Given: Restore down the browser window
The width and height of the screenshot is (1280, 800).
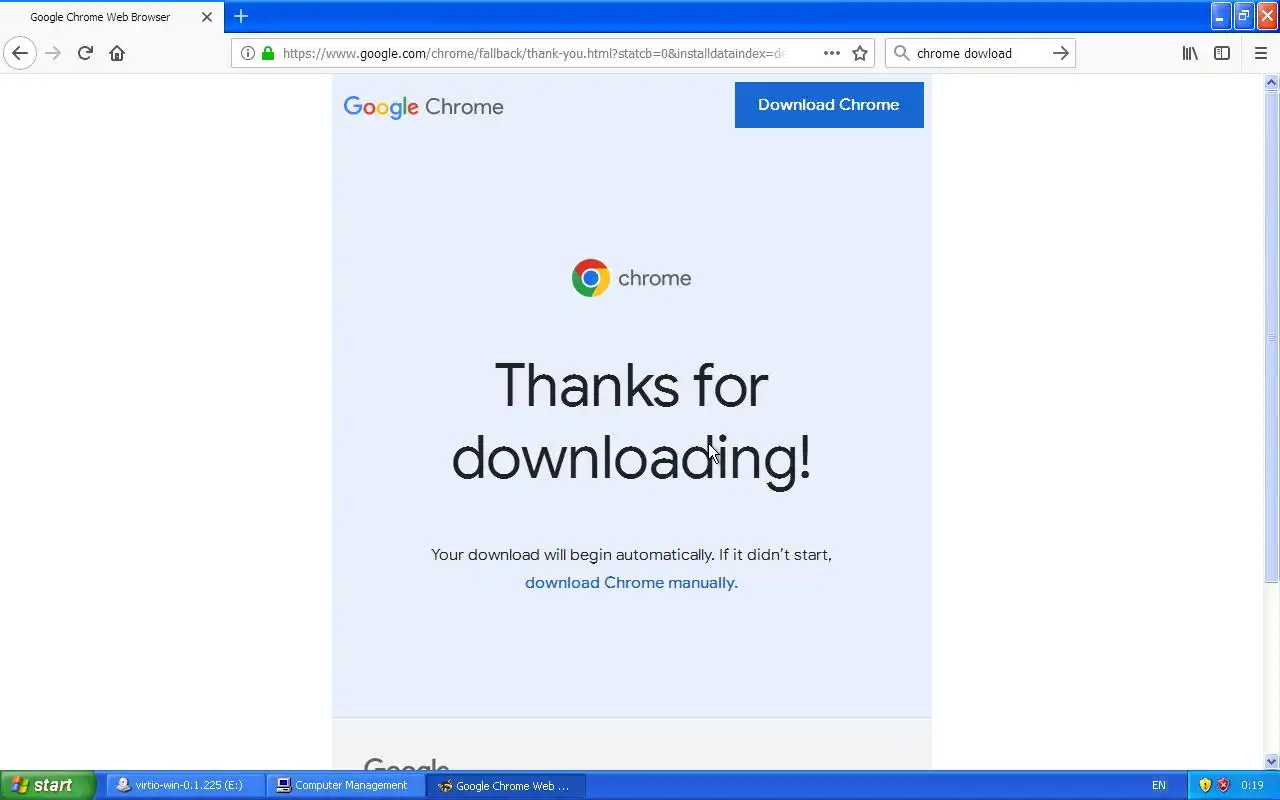Looking at the screenshot, I should (1244, 16).
